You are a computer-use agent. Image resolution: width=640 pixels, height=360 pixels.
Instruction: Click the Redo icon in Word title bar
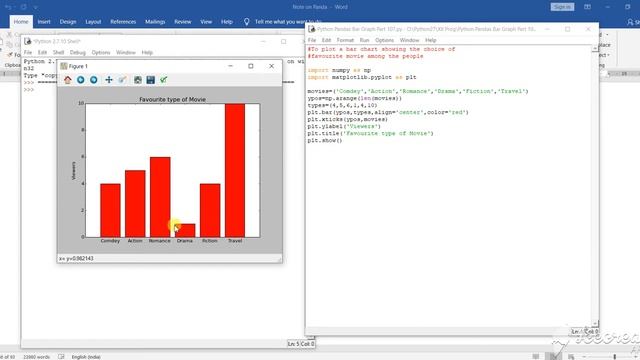click(23, 7)
